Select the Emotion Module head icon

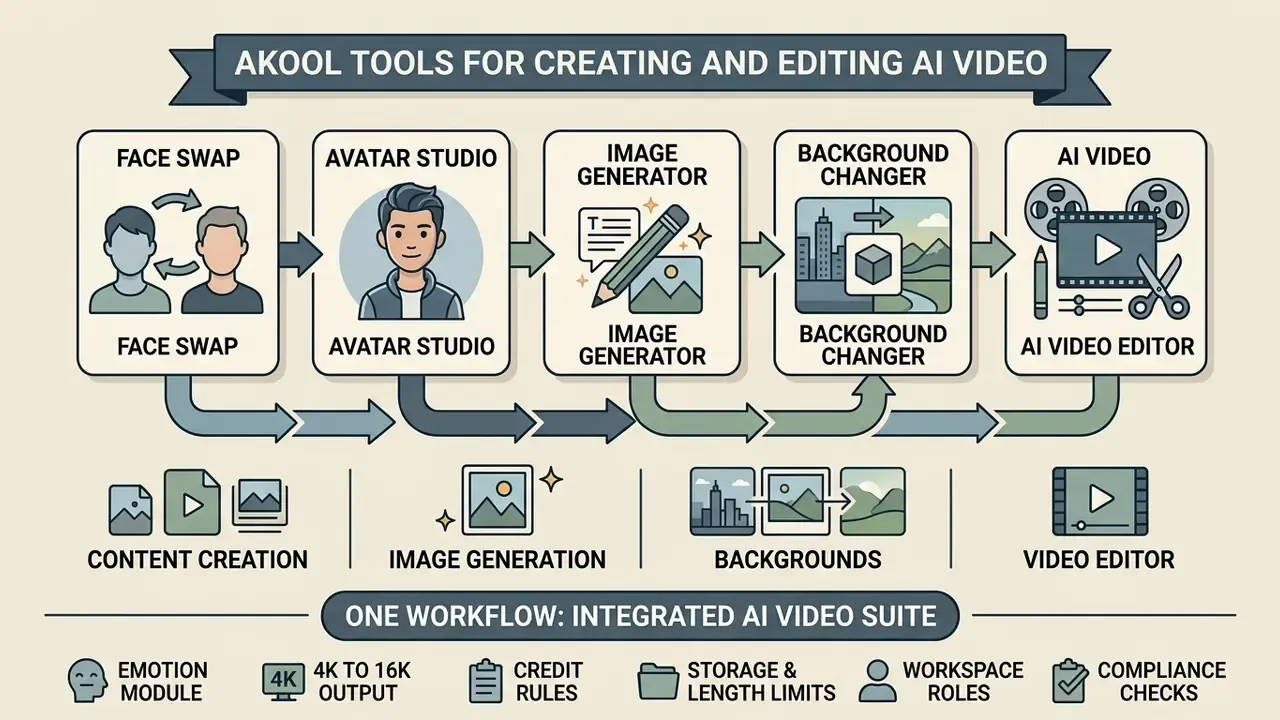88,681
